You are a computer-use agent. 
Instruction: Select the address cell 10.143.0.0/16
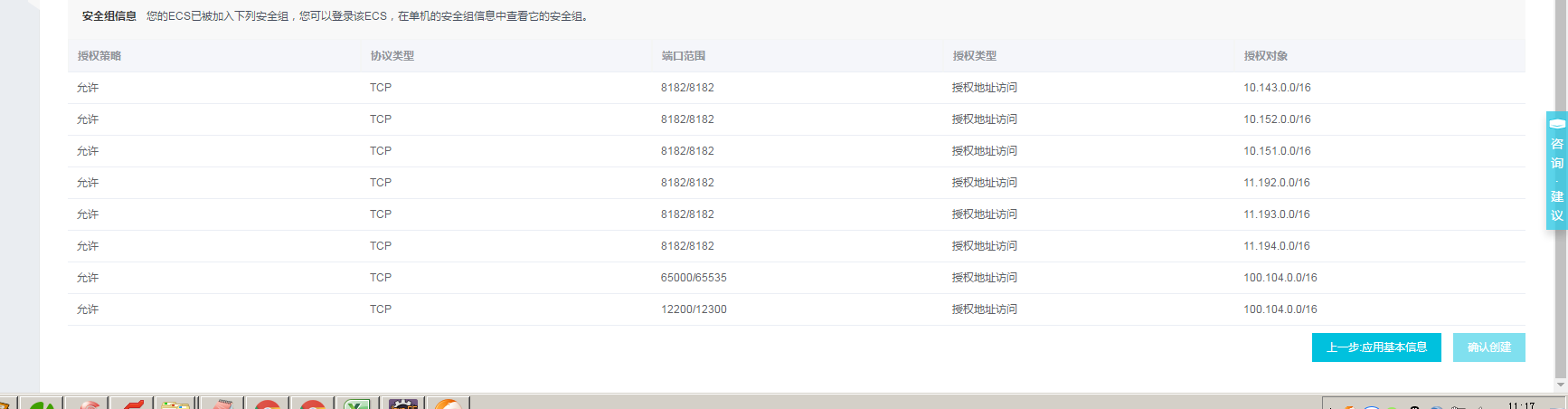[1277, 88]
